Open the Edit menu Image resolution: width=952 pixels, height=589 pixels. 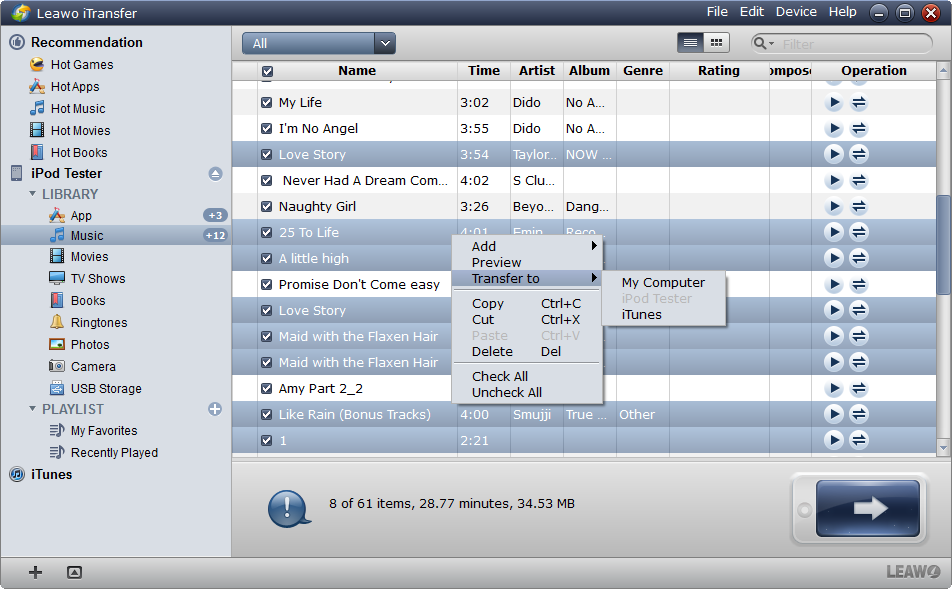752,12
